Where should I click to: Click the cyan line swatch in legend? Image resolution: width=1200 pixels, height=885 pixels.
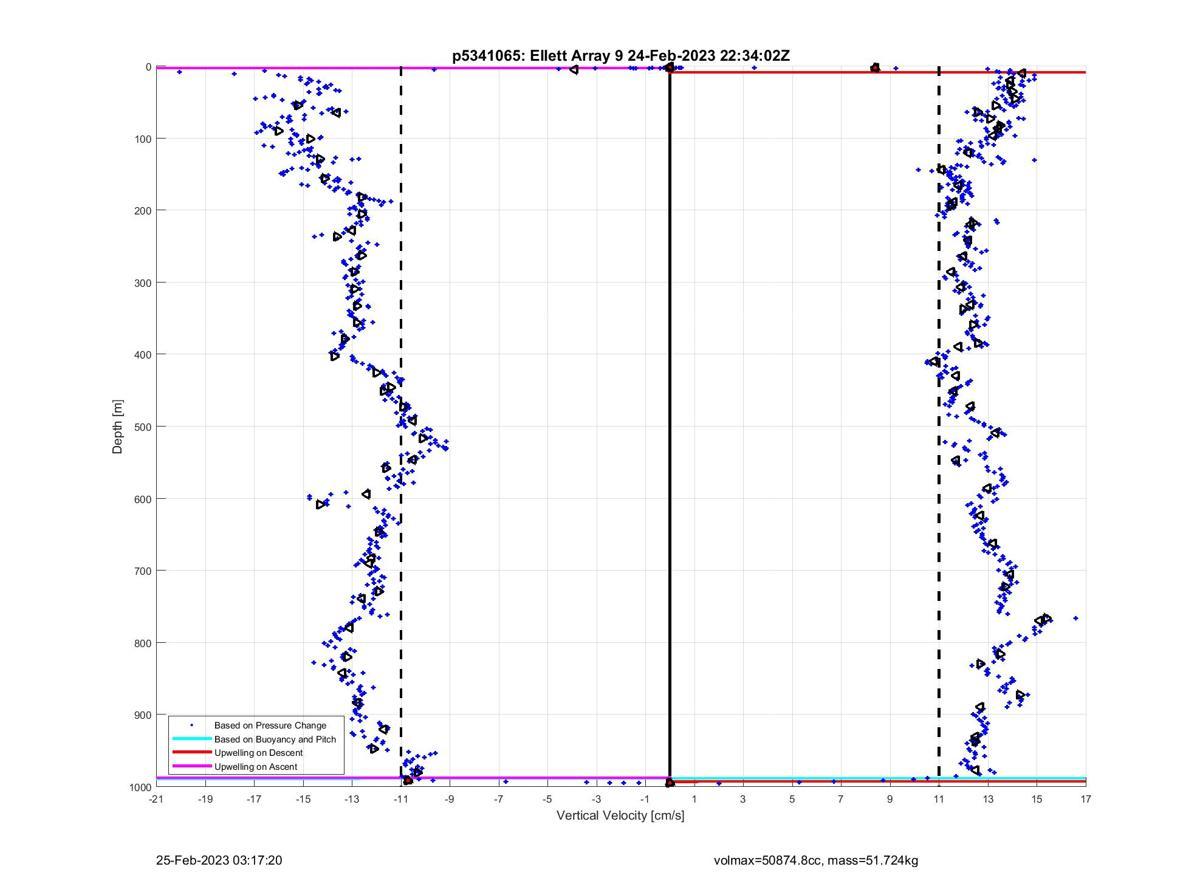click(x=191, y=739)
